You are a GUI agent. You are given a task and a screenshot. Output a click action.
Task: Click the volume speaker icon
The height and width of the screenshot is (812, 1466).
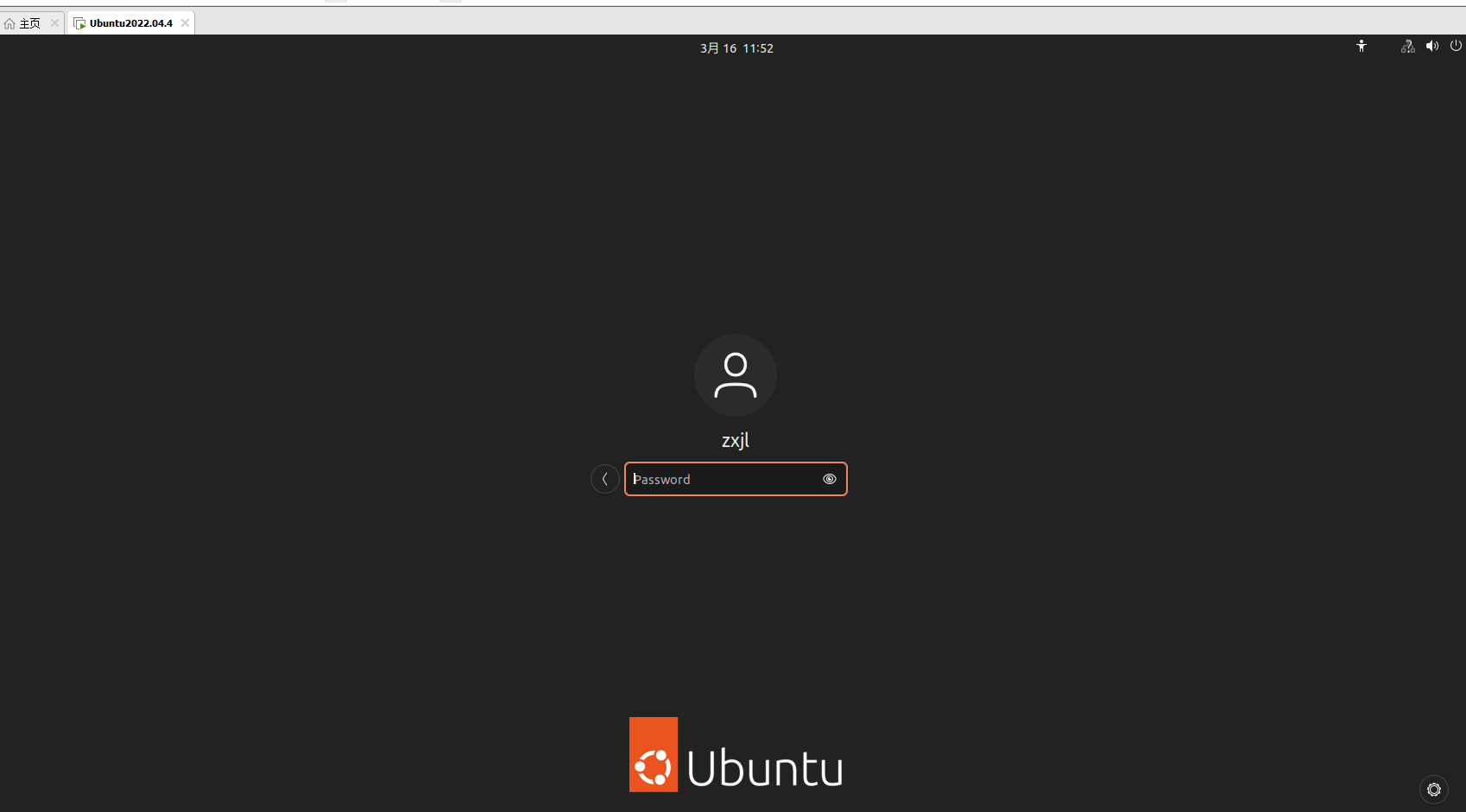pyautogui.click(x=1432, y=47)
